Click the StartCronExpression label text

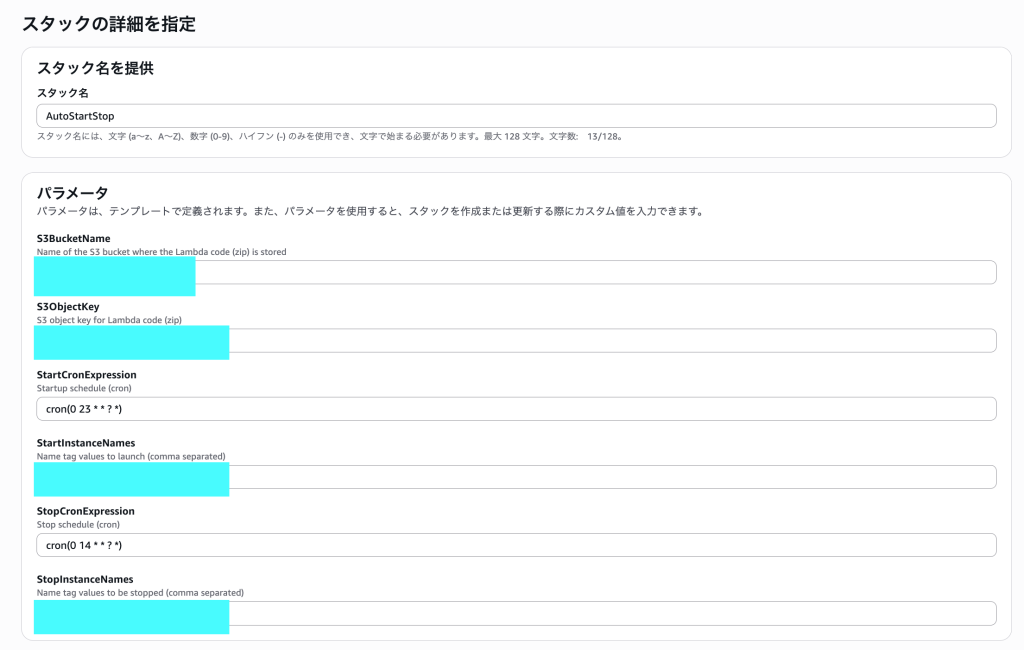(x=86, y=375)
